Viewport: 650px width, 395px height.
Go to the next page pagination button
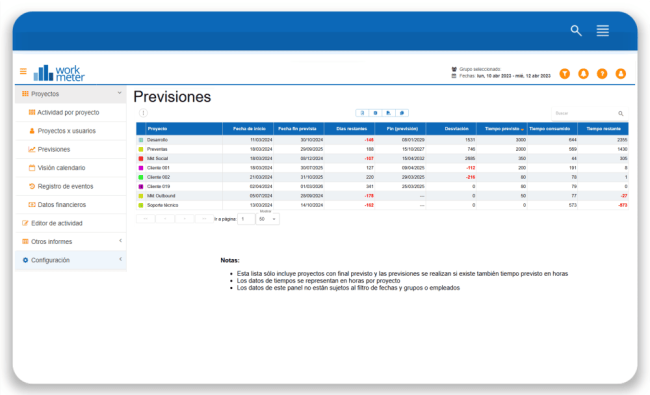[x=184, y=219]
